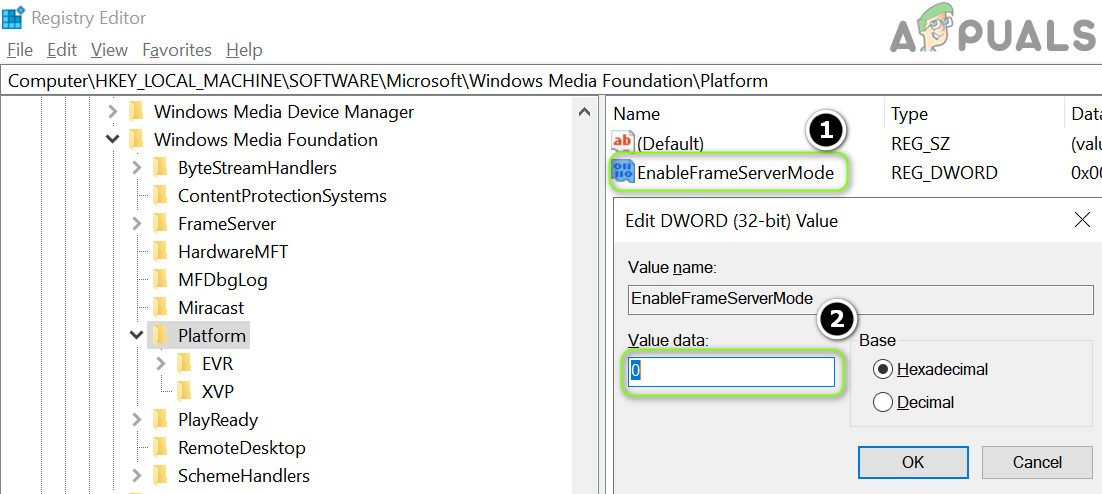Open the Edit menu

pos(62,50)
